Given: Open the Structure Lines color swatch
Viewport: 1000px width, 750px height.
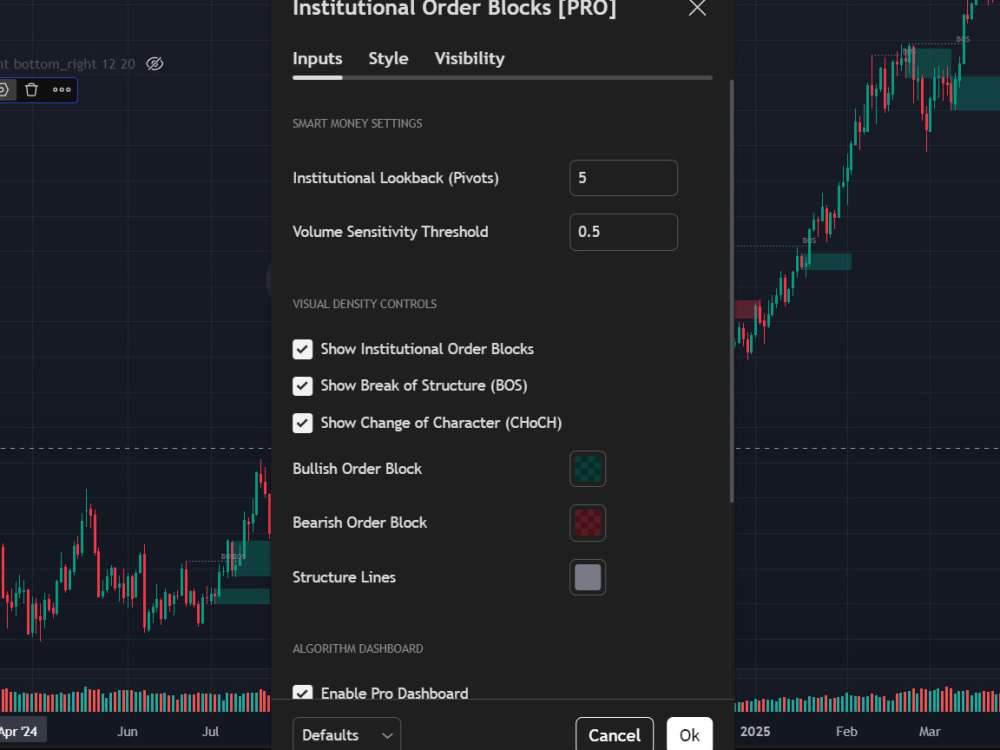Looking at the screenshot, I should (587, 577).
